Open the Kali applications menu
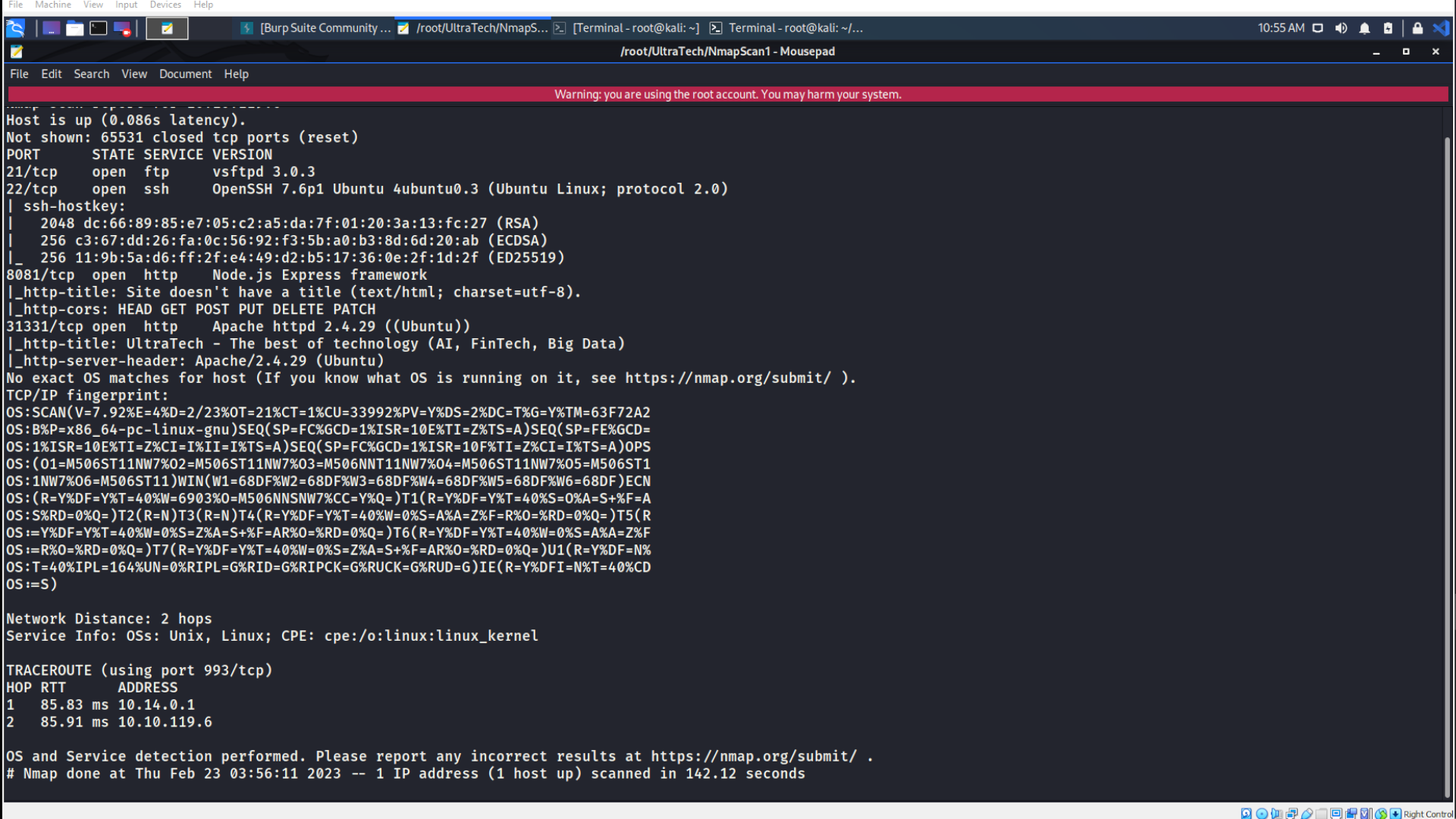 coord(15,28)
